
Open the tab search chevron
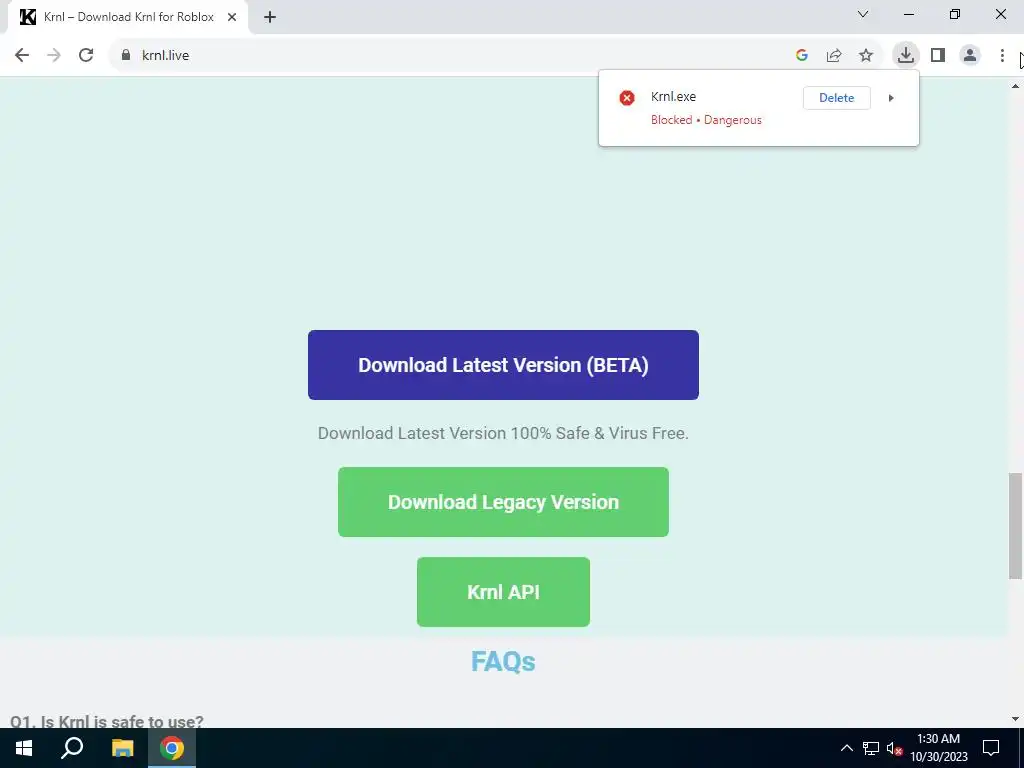pyautogui.click(x=863, y=14)
